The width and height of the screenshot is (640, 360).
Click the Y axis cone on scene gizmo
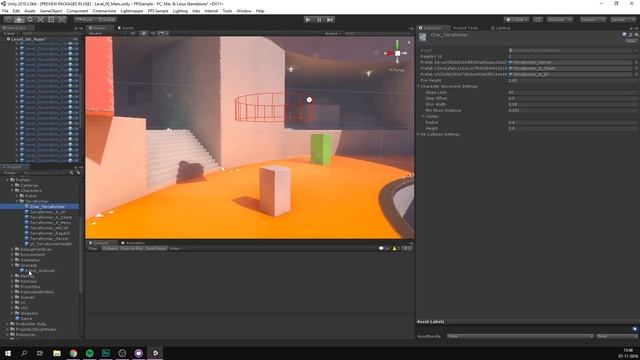pos(397,43)
